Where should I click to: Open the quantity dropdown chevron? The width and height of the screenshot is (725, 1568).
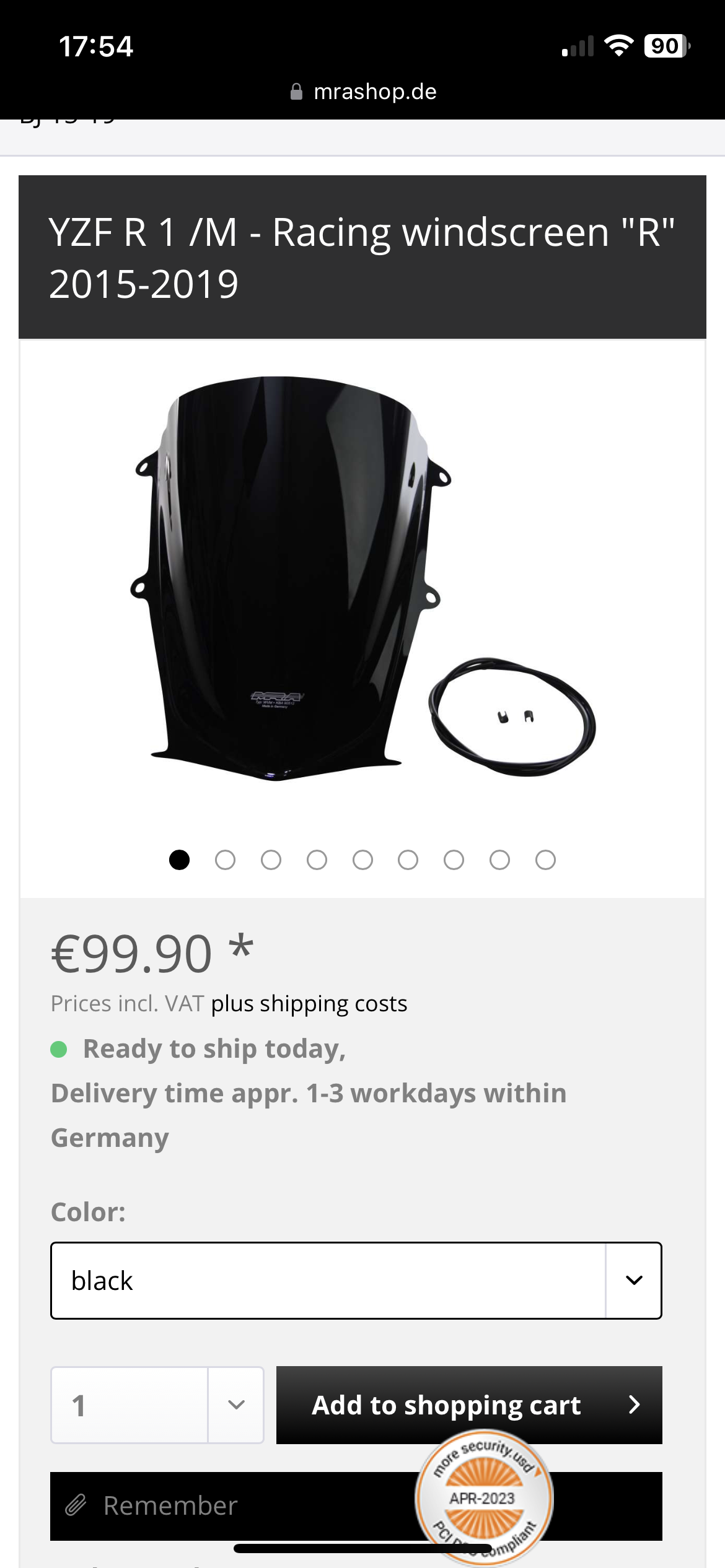[236, 1405]
